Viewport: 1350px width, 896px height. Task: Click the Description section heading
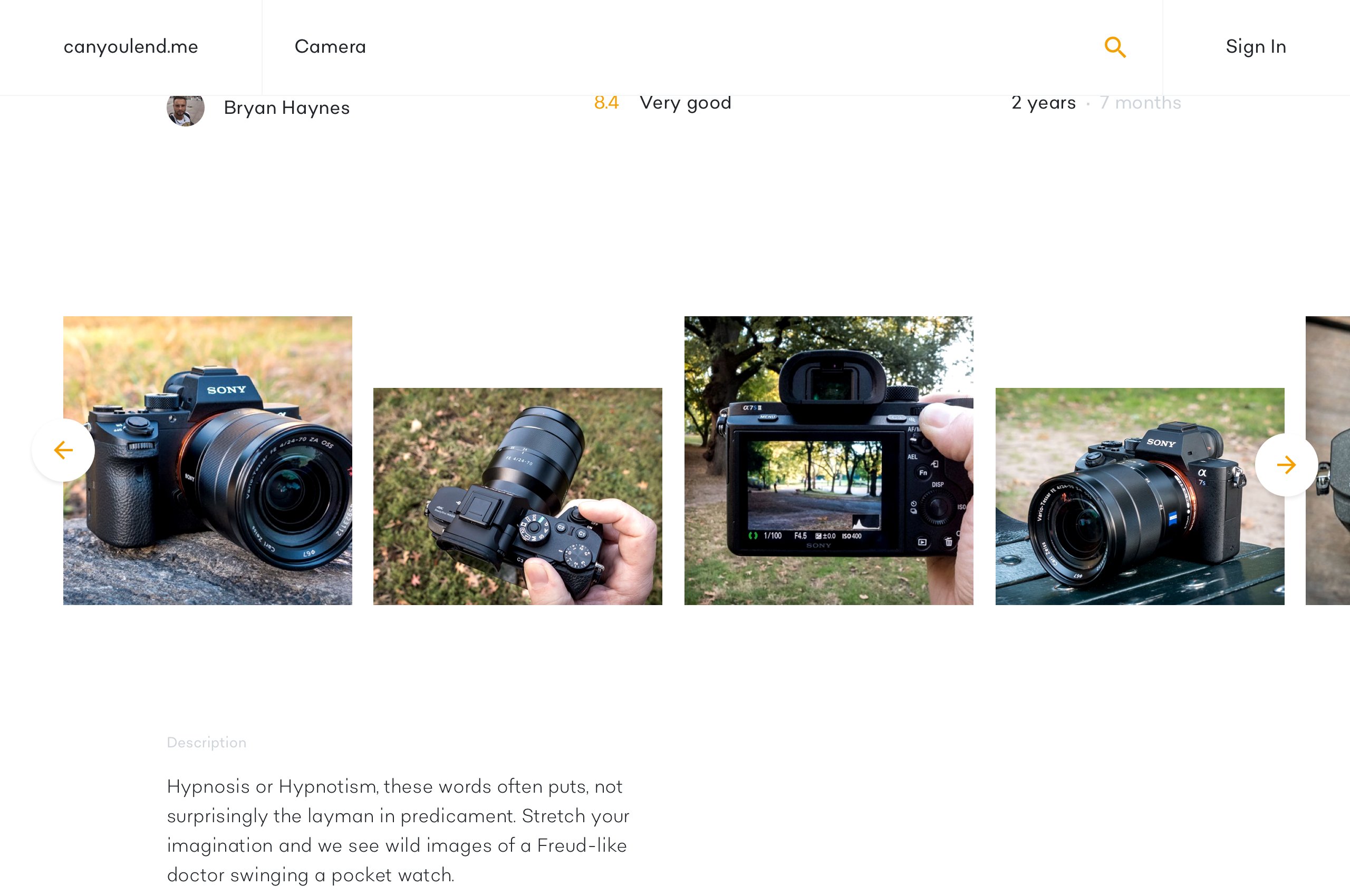(x=206, y=742)
